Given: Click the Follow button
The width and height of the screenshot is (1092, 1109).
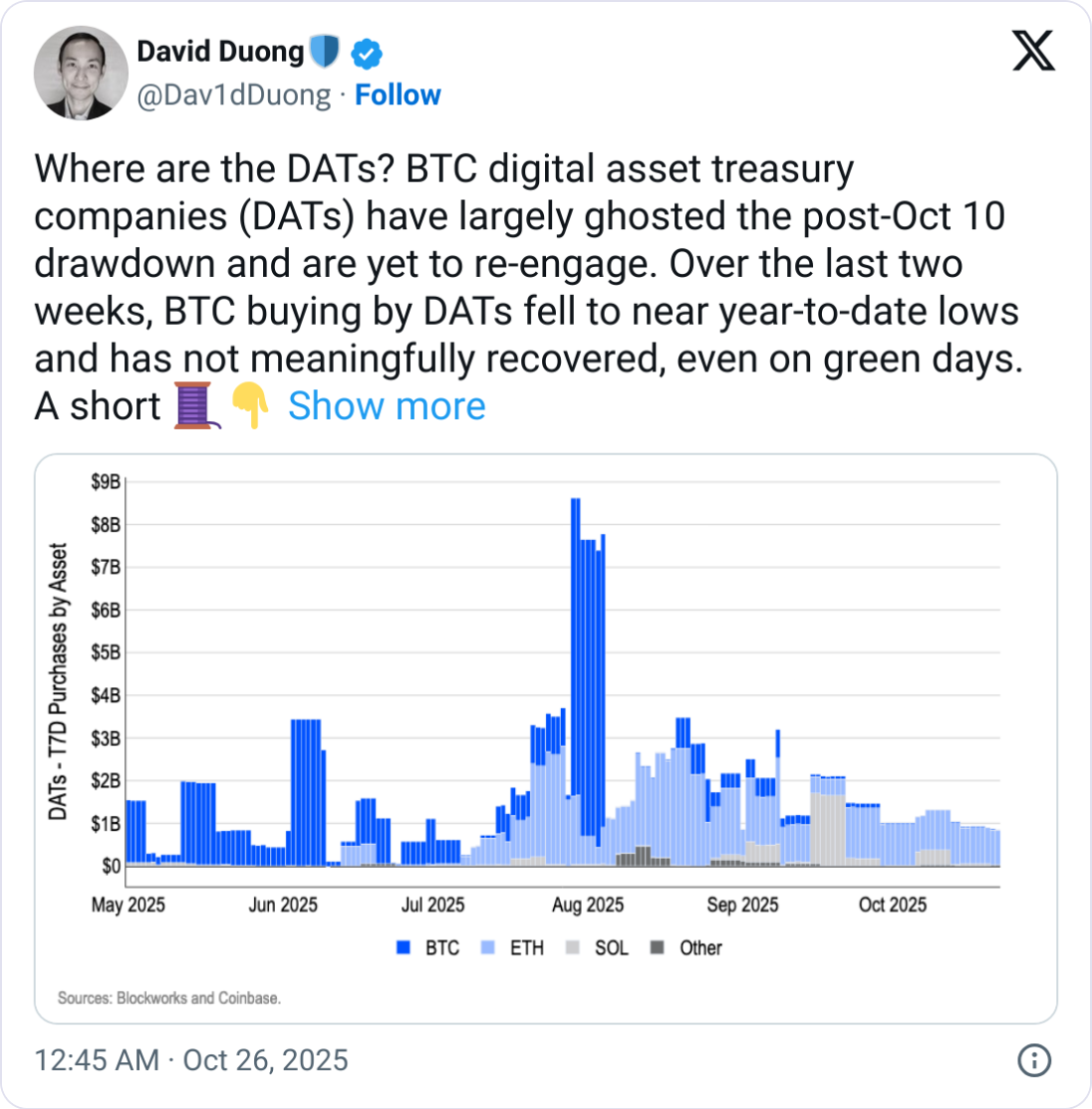Looking at the screenshot, I should click(x=398, y=95).
